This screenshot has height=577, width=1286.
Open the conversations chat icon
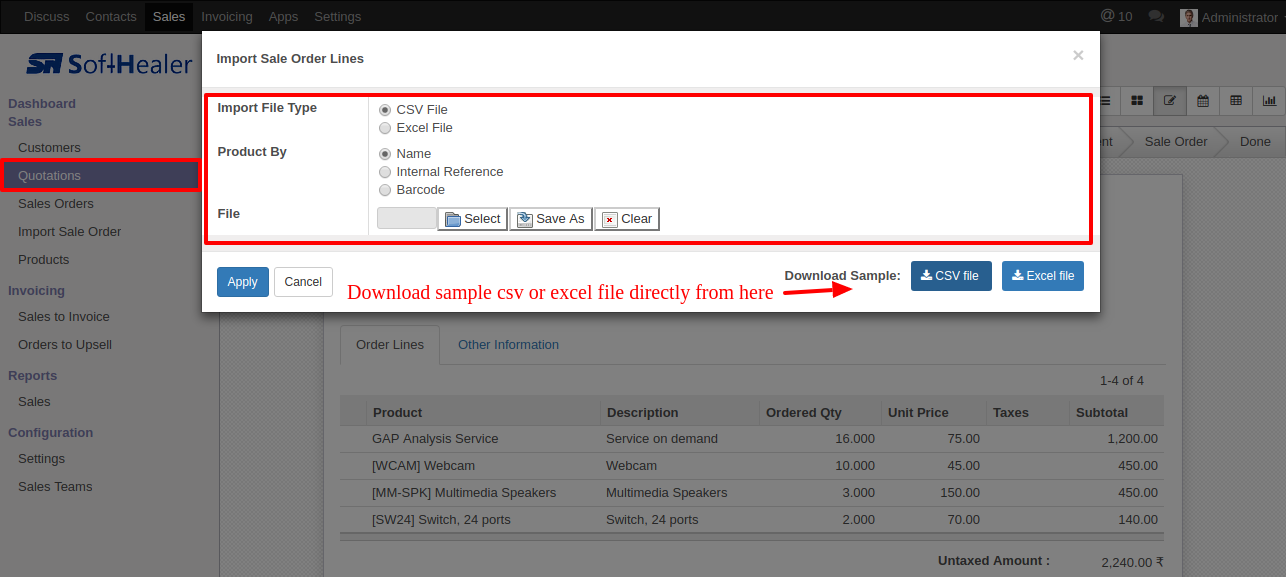(1156, 16)
